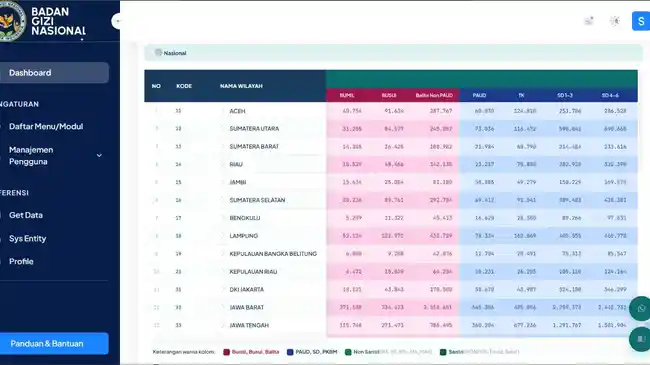
Task: Open Daftar Menu/Modul sidebar item
Action: [46, 127]
